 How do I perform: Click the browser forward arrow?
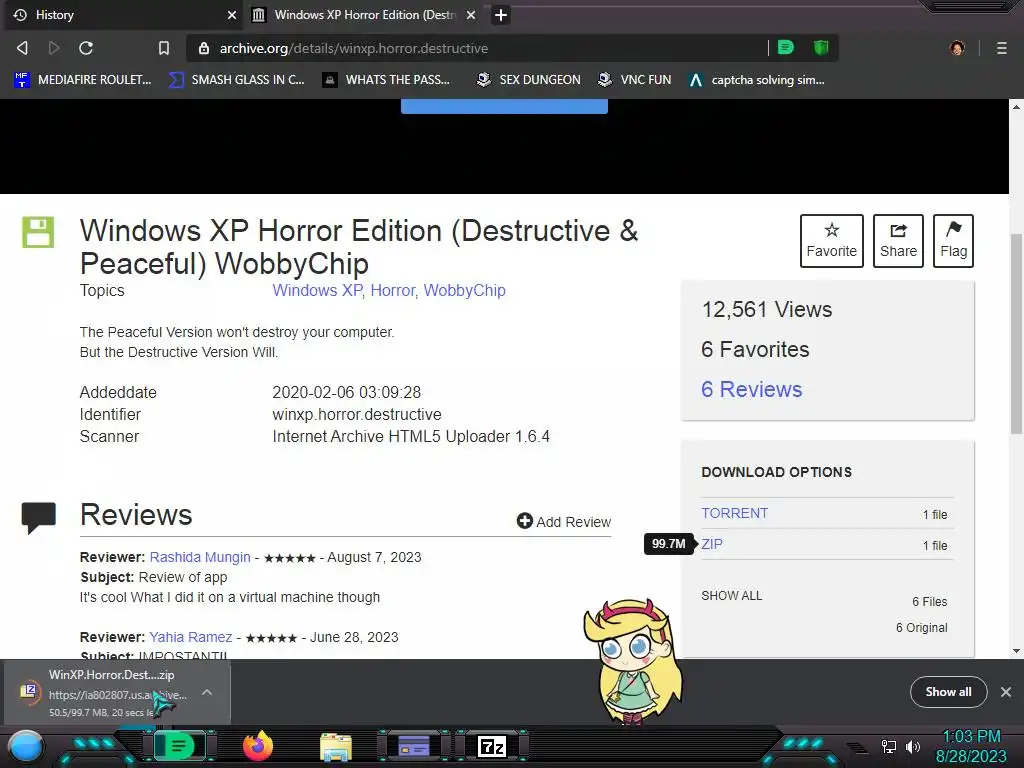click(x=54, y=48)
